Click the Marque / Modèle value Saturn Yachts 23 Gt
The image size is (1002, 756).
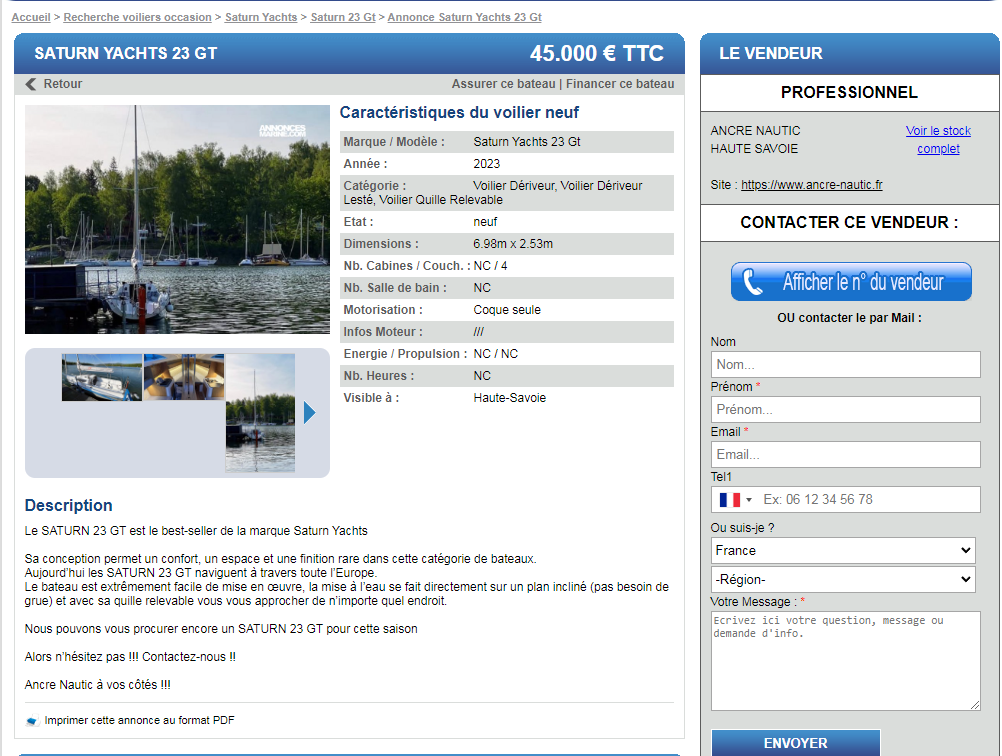527,142
